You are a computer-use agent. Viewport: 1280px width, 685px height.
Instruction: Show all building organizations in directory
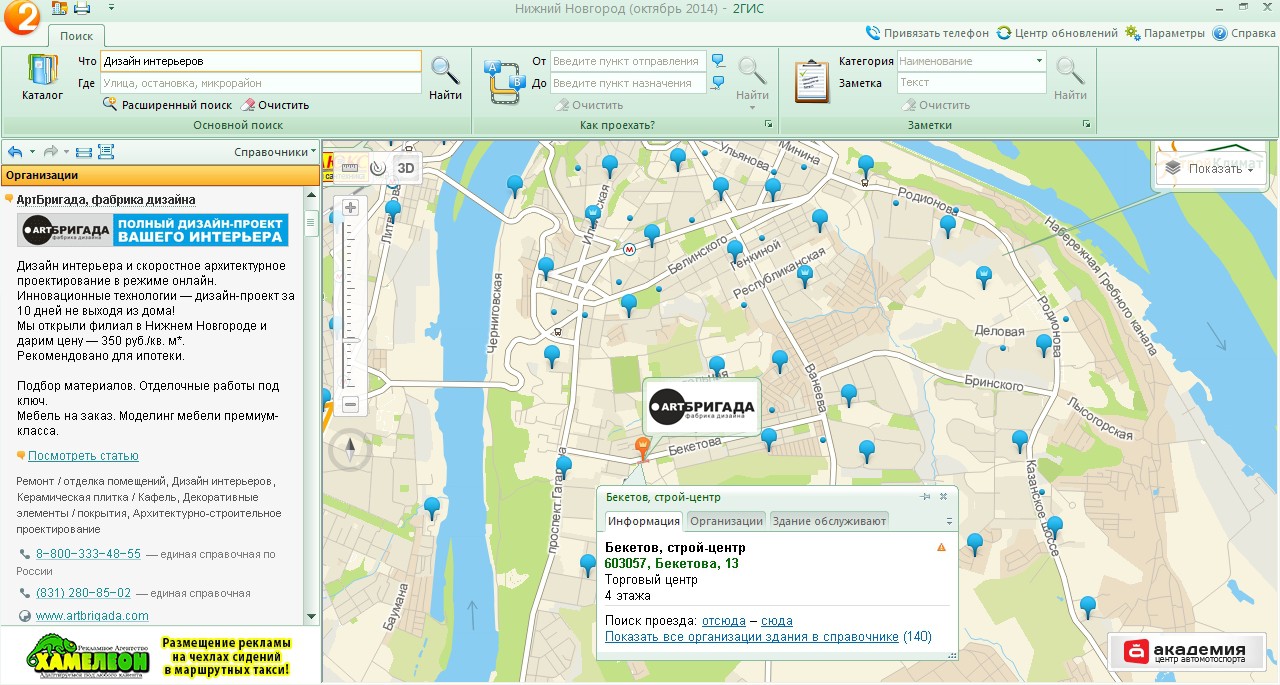[x=752, y=637]
